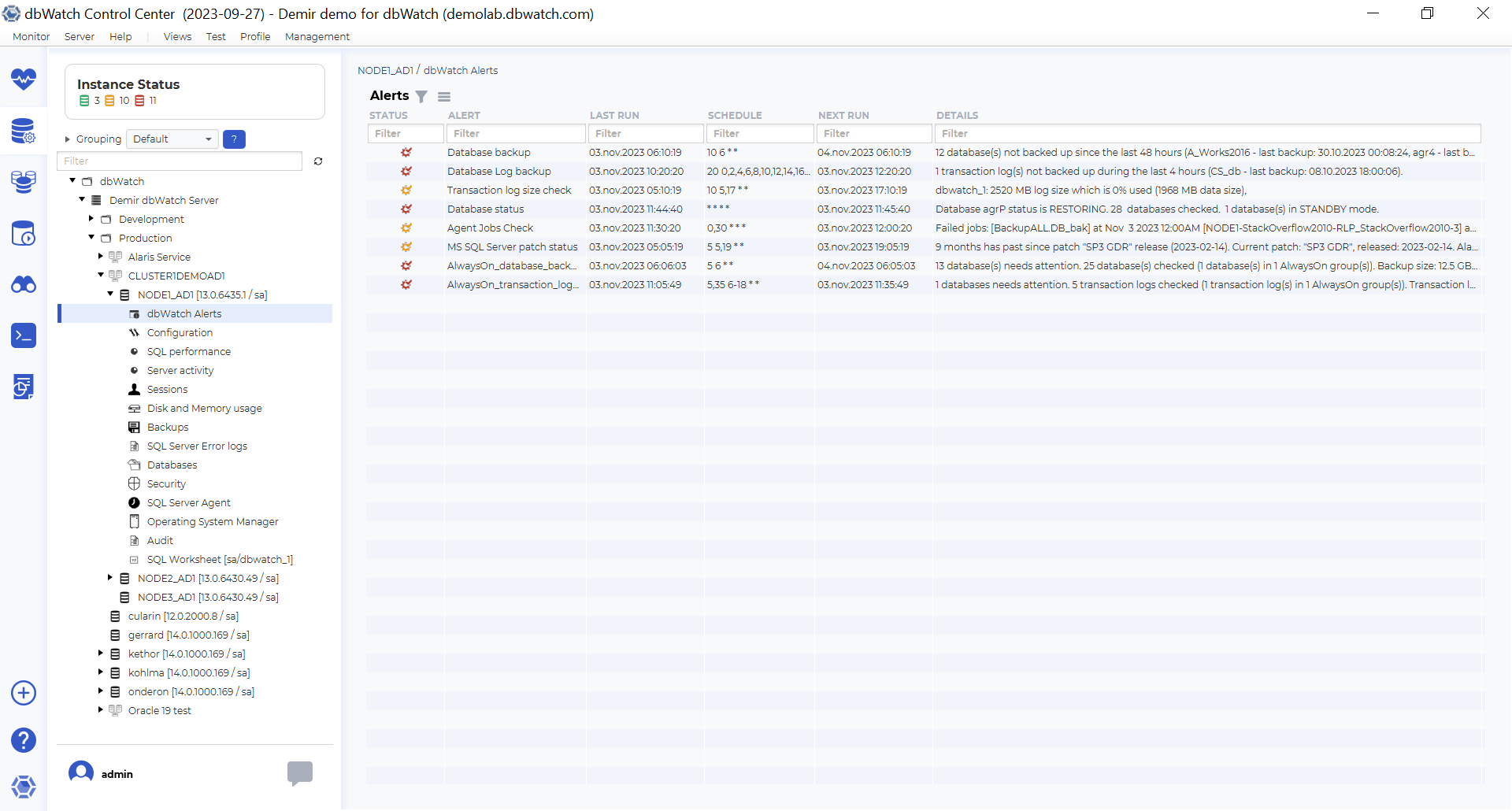Open the database farm sidebar icon
1512x811 pixels.
[x=24, y=182]
